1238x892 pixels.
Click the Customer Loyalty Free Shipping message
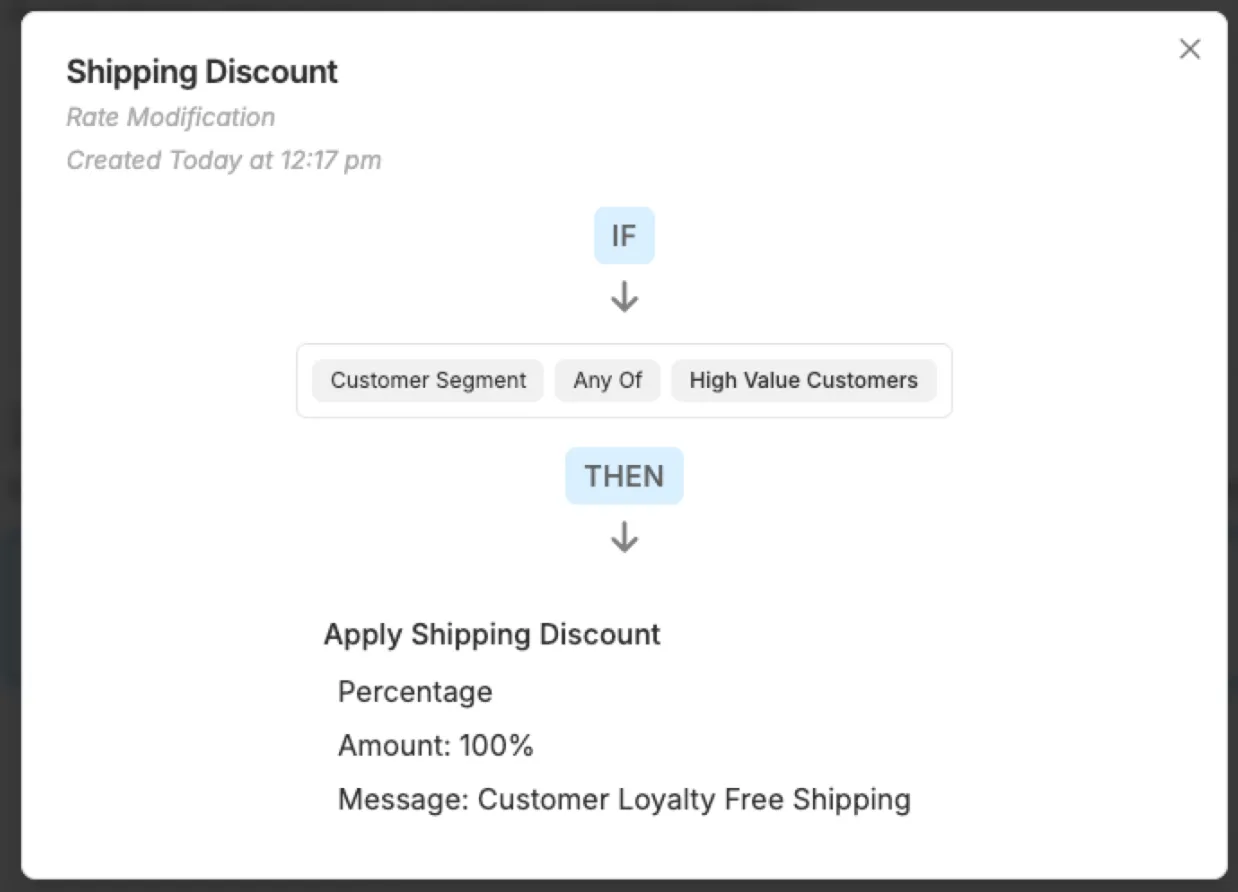(694, 800)
